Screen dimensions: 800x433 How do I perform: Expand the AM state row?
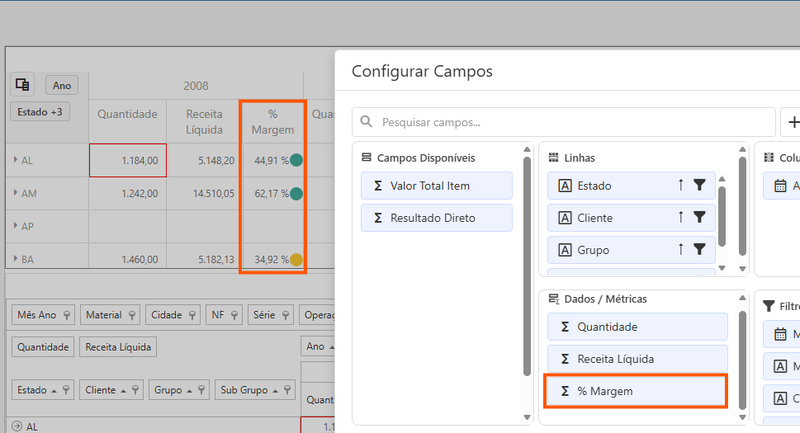tap(15, 193)
